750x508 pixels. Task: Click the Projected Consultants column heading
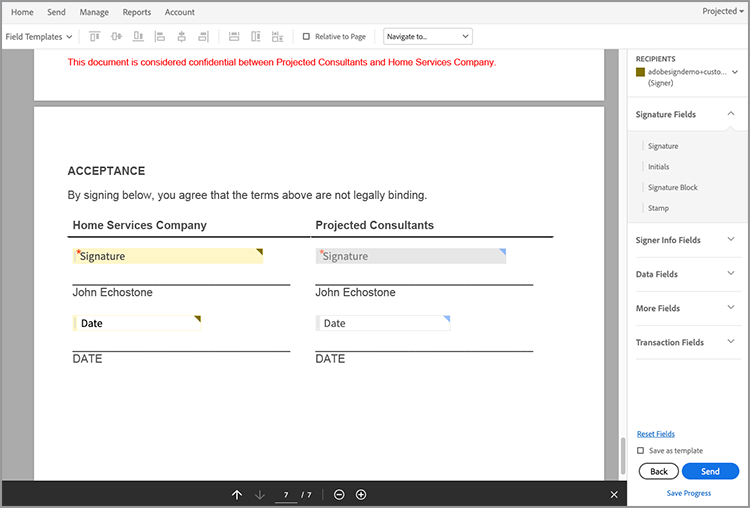375,225
